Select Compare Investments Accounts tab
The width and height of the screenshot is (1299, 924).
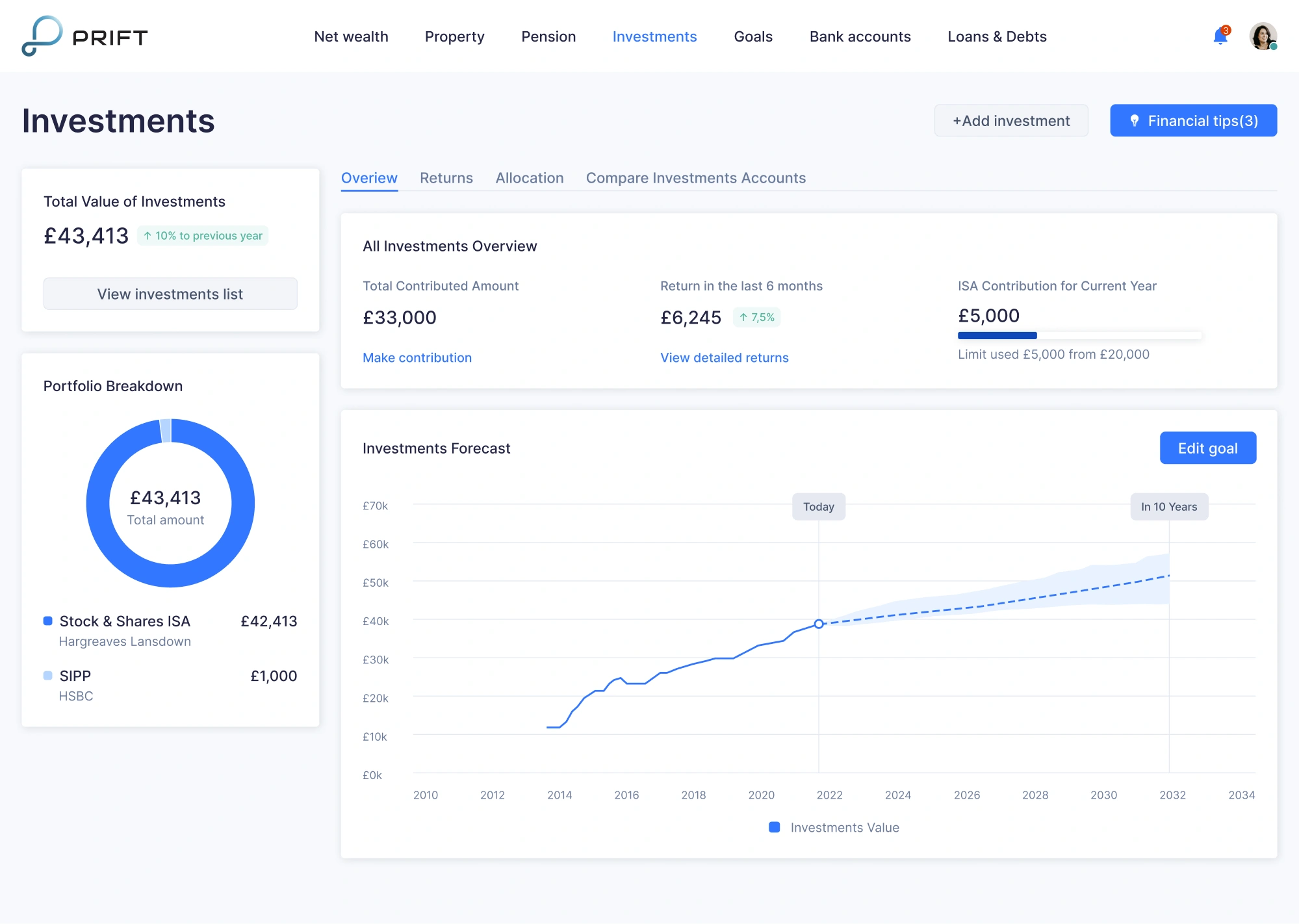695,177
